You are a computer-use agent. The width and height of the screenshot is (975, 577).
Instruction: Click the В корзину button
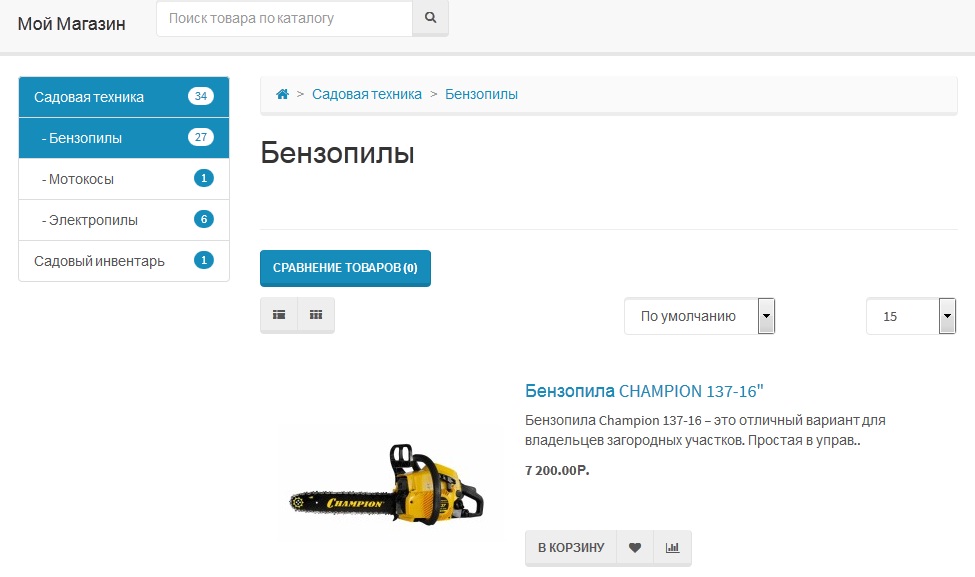[x=571, y=548]
